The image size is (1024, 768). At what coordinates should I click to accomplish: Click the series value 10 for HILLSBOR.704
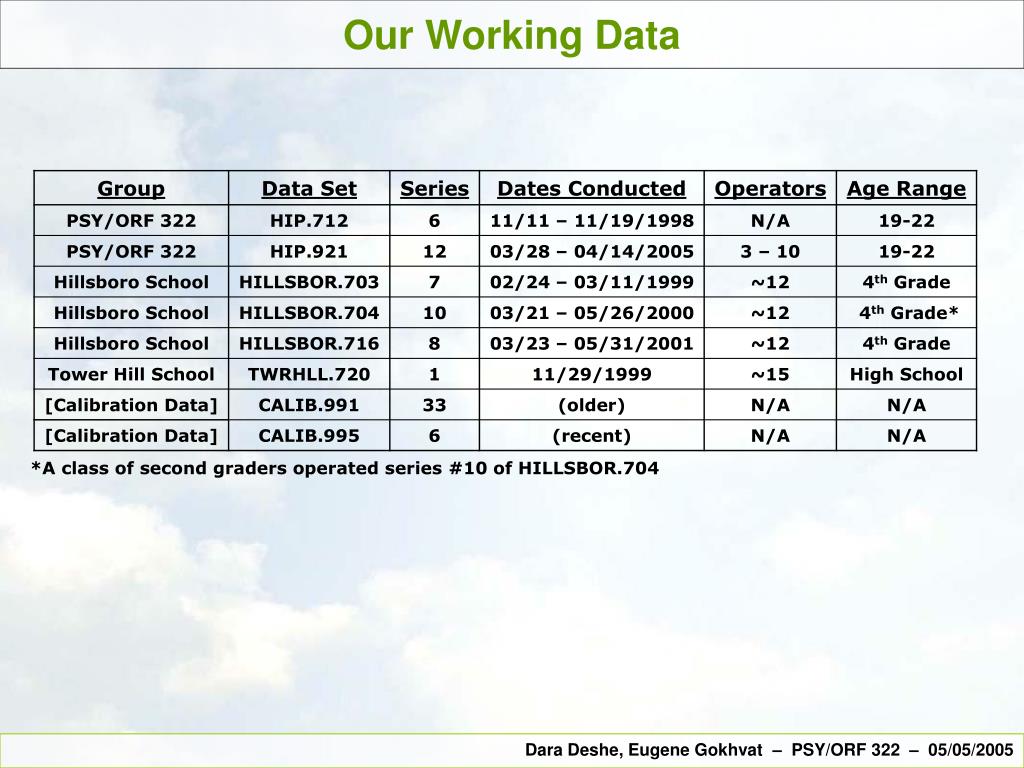click(434, 313)
